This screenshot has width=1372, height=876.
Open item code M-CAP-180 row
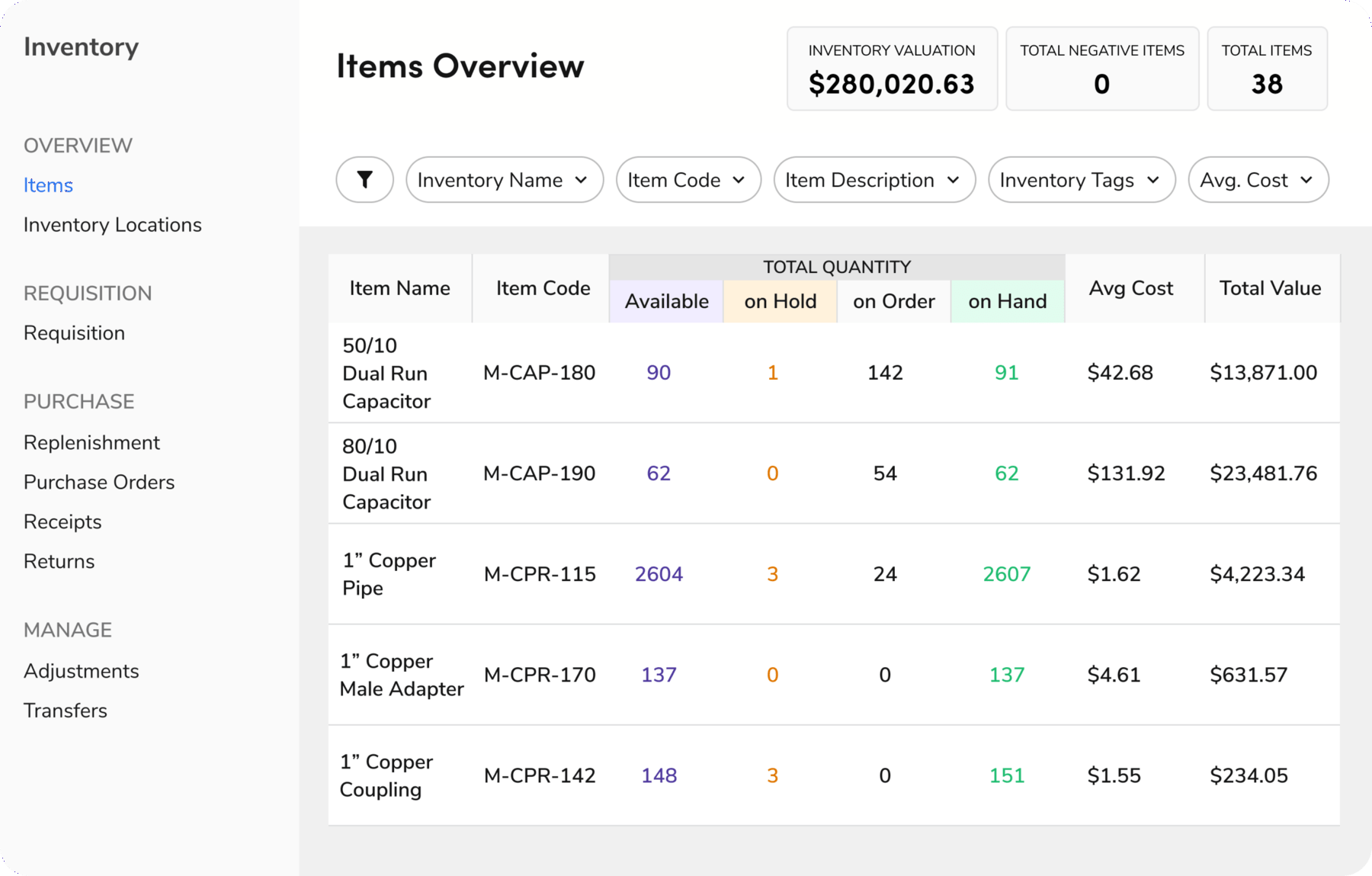(x=539, y=373)
